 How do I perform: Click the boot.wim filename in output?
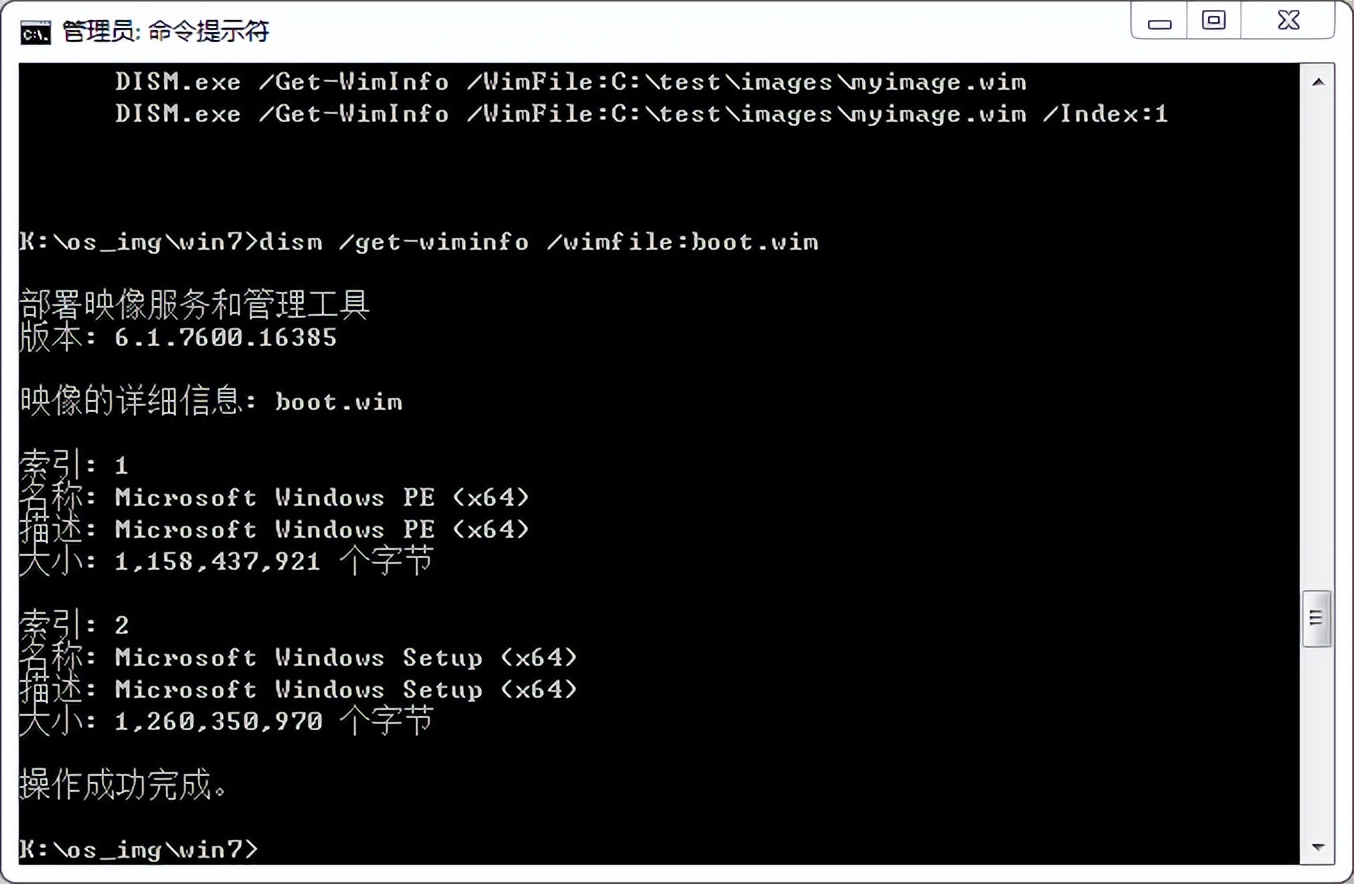tap(337, 401)
